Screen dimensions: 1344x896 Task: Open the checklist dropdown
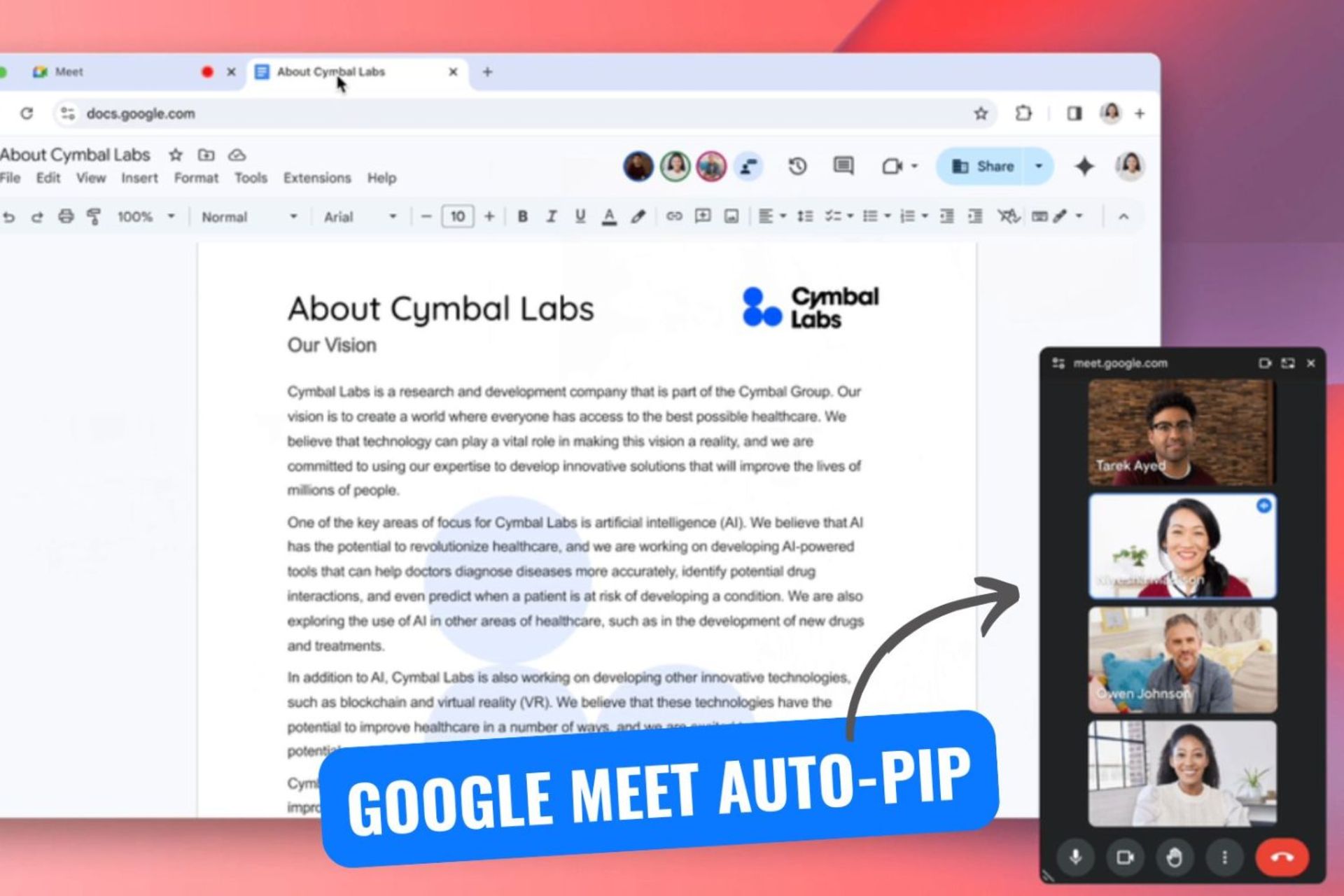click(839, 216)
